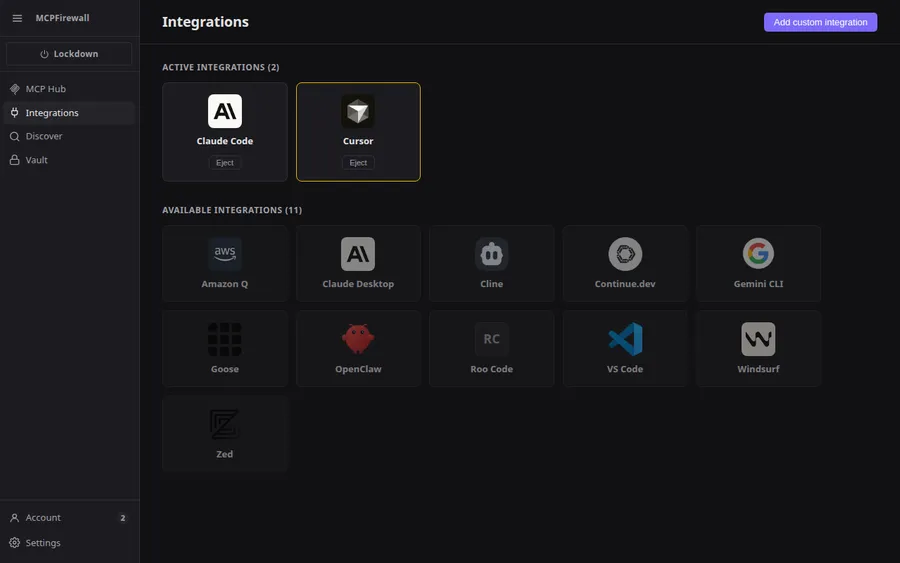Click the Cline label
This screenshot has height=563, width=900.
492,284
